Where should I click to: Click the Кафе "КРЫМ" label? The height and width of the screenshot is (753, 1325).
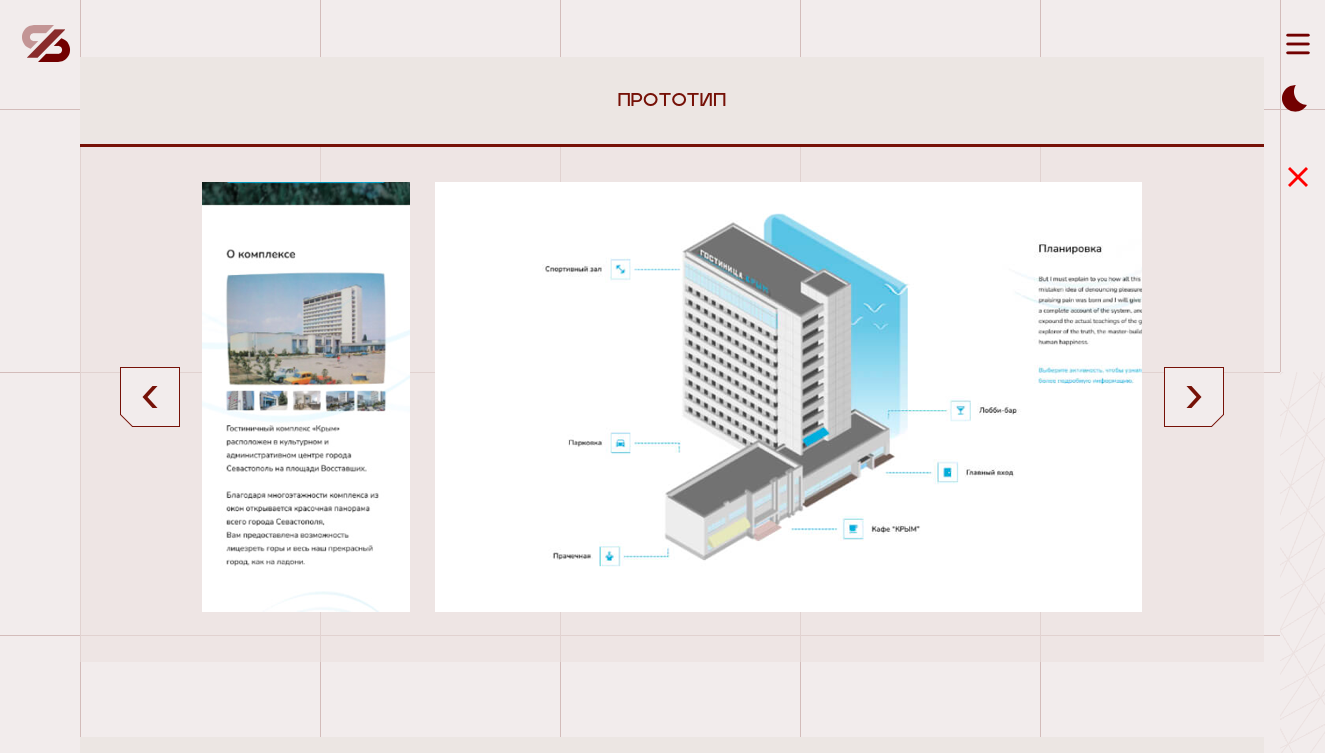(895, 529)
